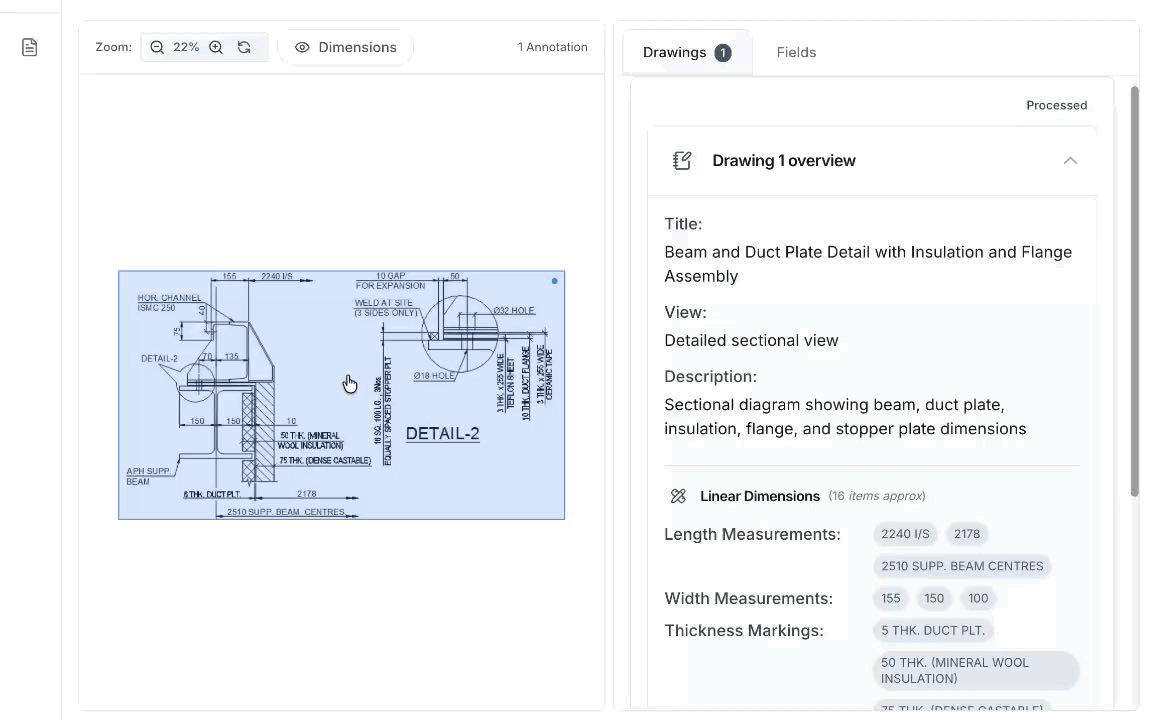Click the zoom in magnifier icon
Viewport: 1152px width, 720px height.
216,47
